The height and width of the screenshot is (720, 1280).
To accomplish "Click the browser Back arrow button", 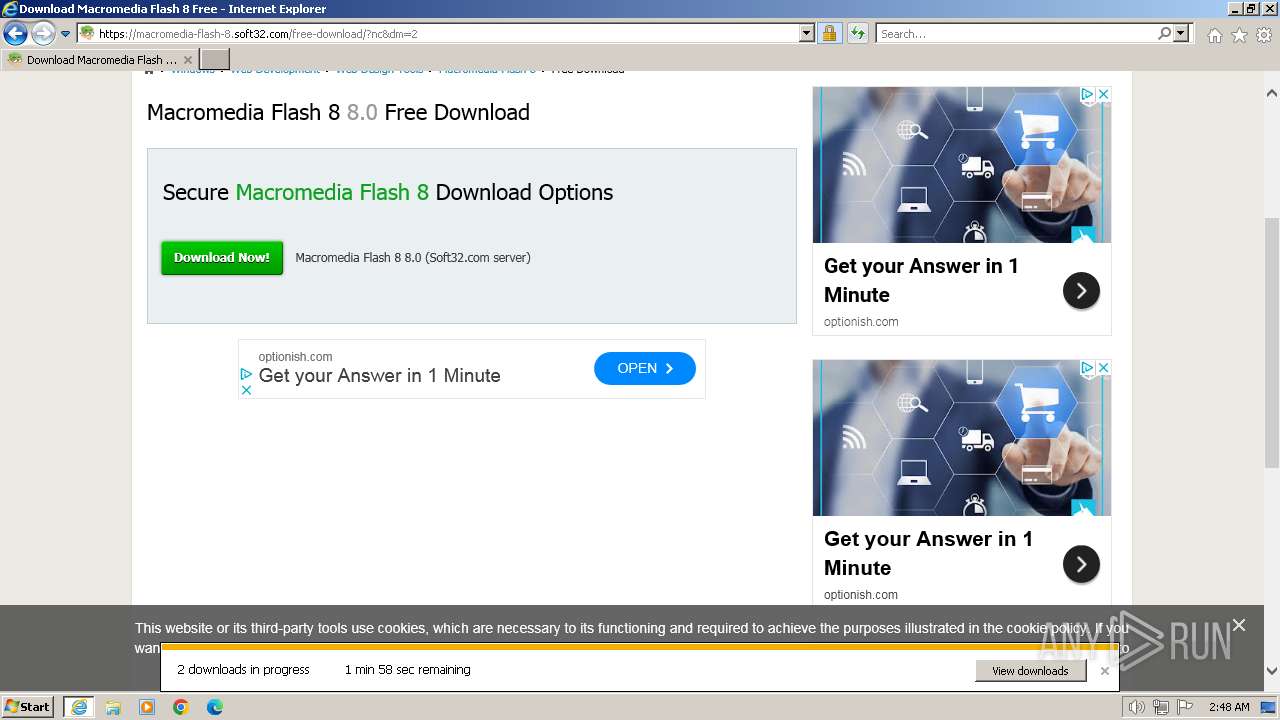I will coord(15,33).
